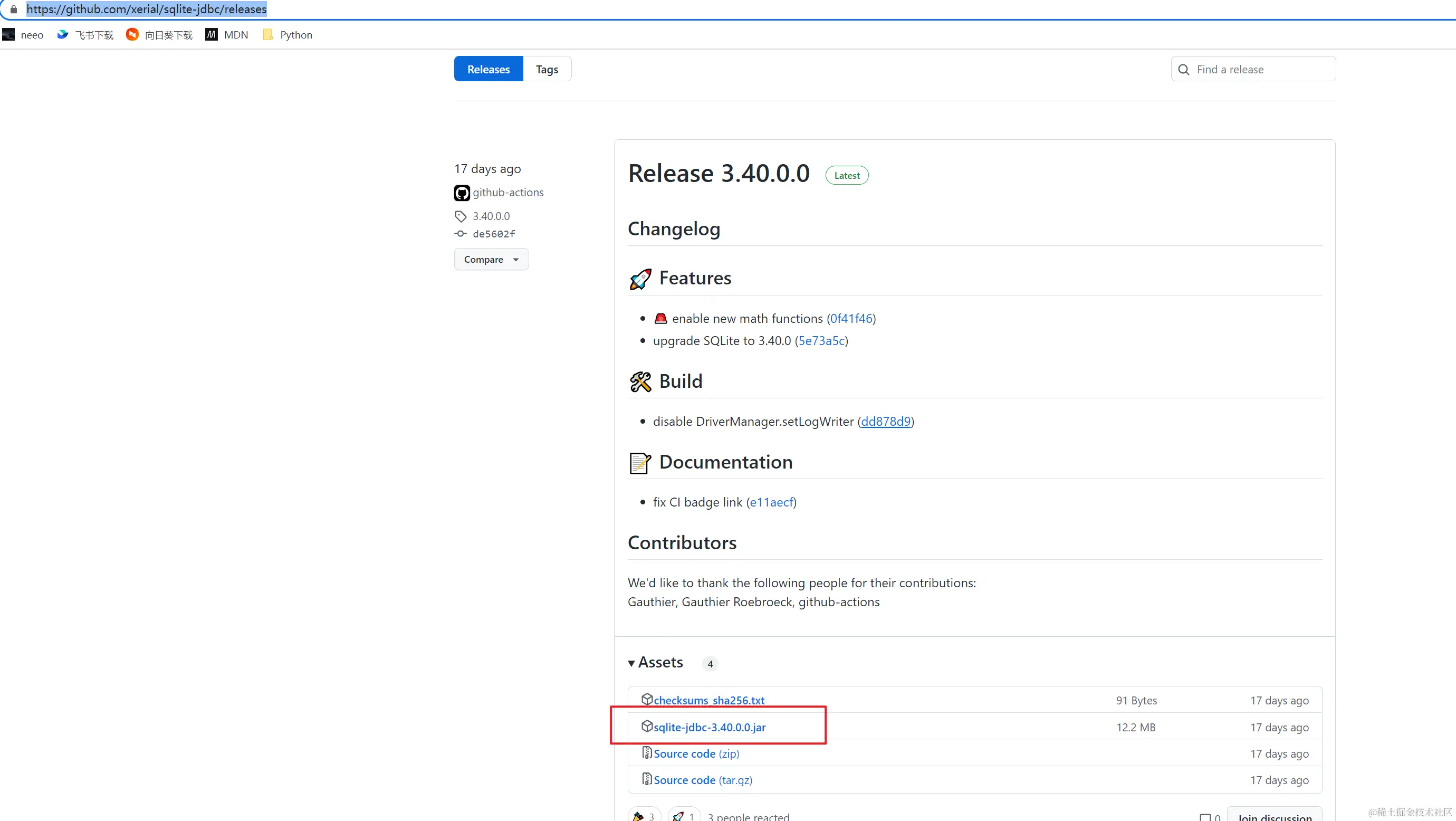Click the '91 Bytes' size text
Viewport: 1456px width, 821px height.
(1136, 700)
